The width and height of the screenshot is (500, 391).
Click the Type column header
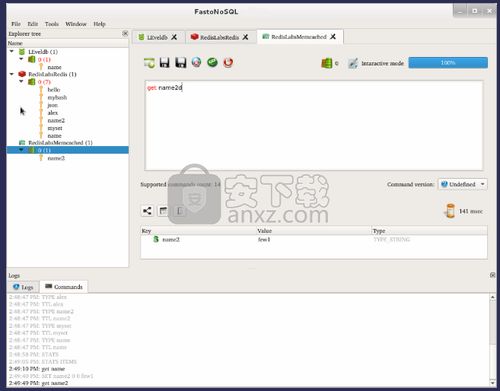(x=429, y=231)
